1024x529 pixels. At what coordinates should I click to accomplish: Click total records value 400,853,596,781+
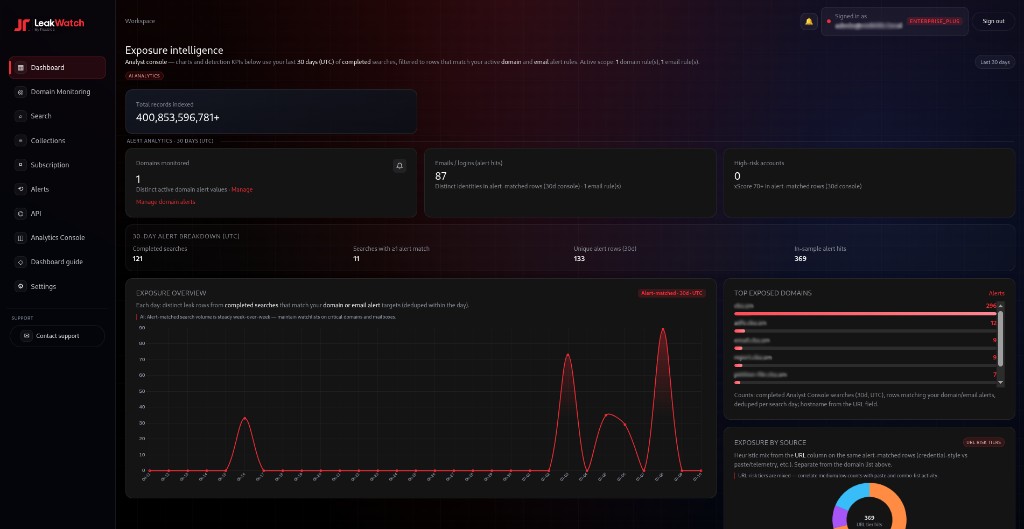(x=178, y=118)
